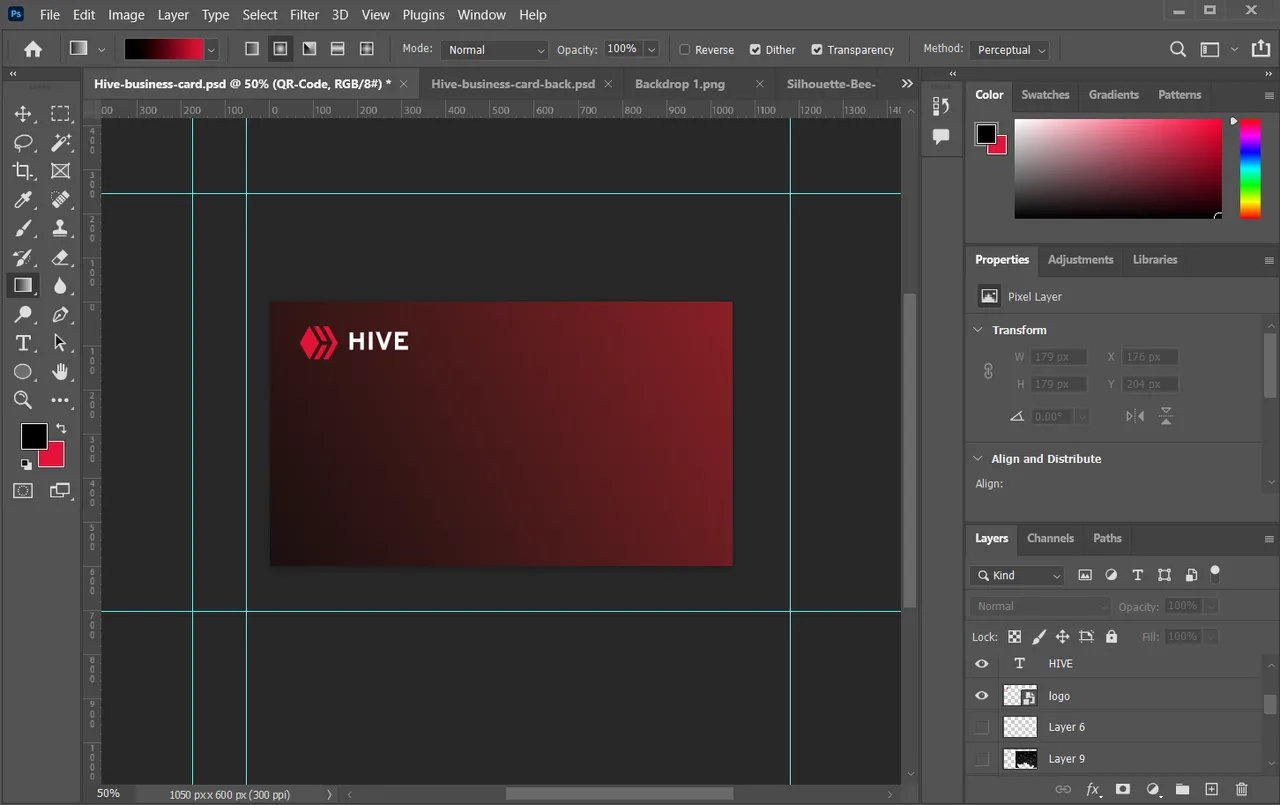The height and width of the screenshot is (805, 1280).
Task: Select the Magic Wand tool
Action: pos(61,142)
